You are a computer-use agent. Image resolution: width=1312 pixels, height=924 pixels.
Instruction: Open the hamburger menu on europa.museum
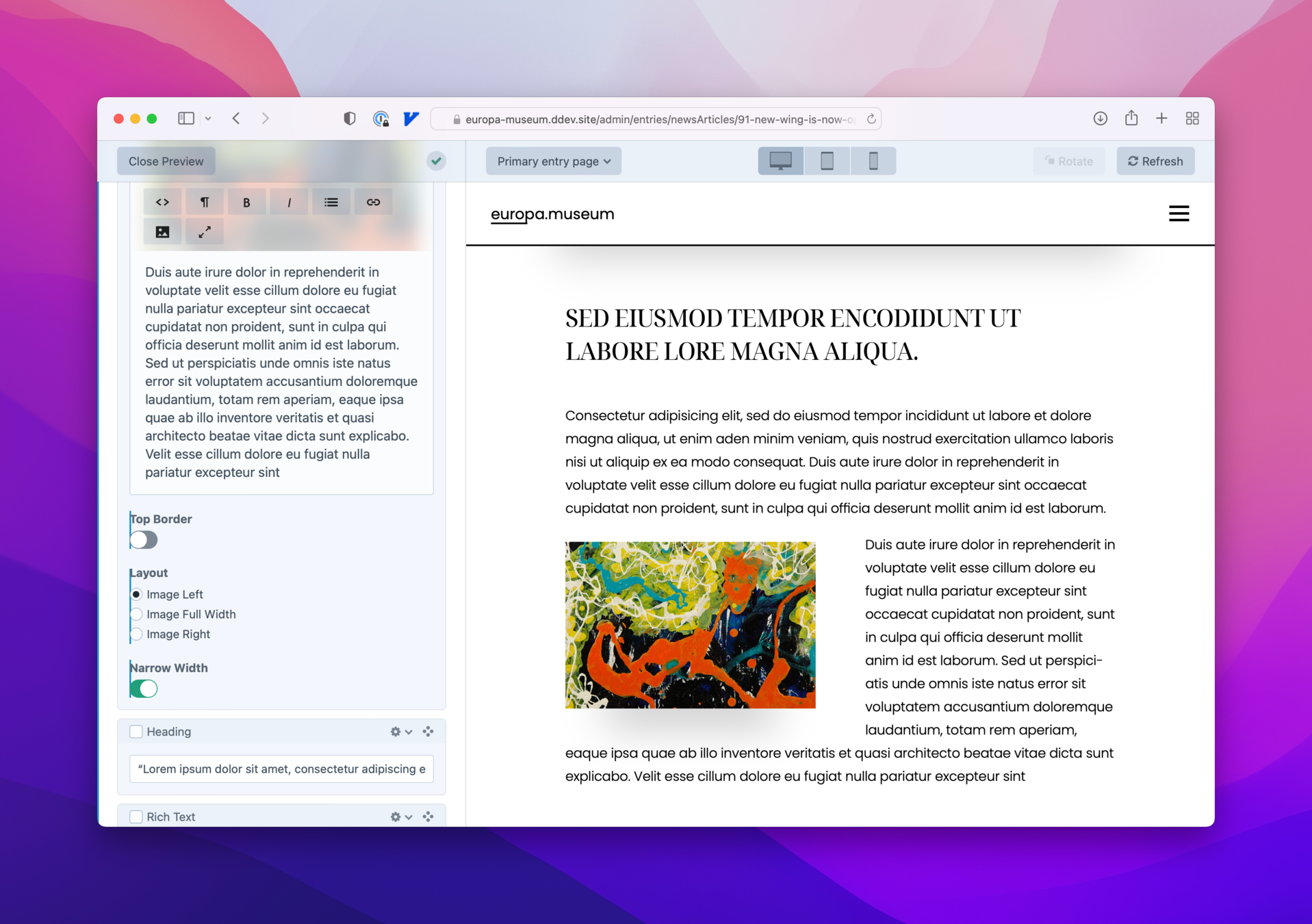(1179, 214)
